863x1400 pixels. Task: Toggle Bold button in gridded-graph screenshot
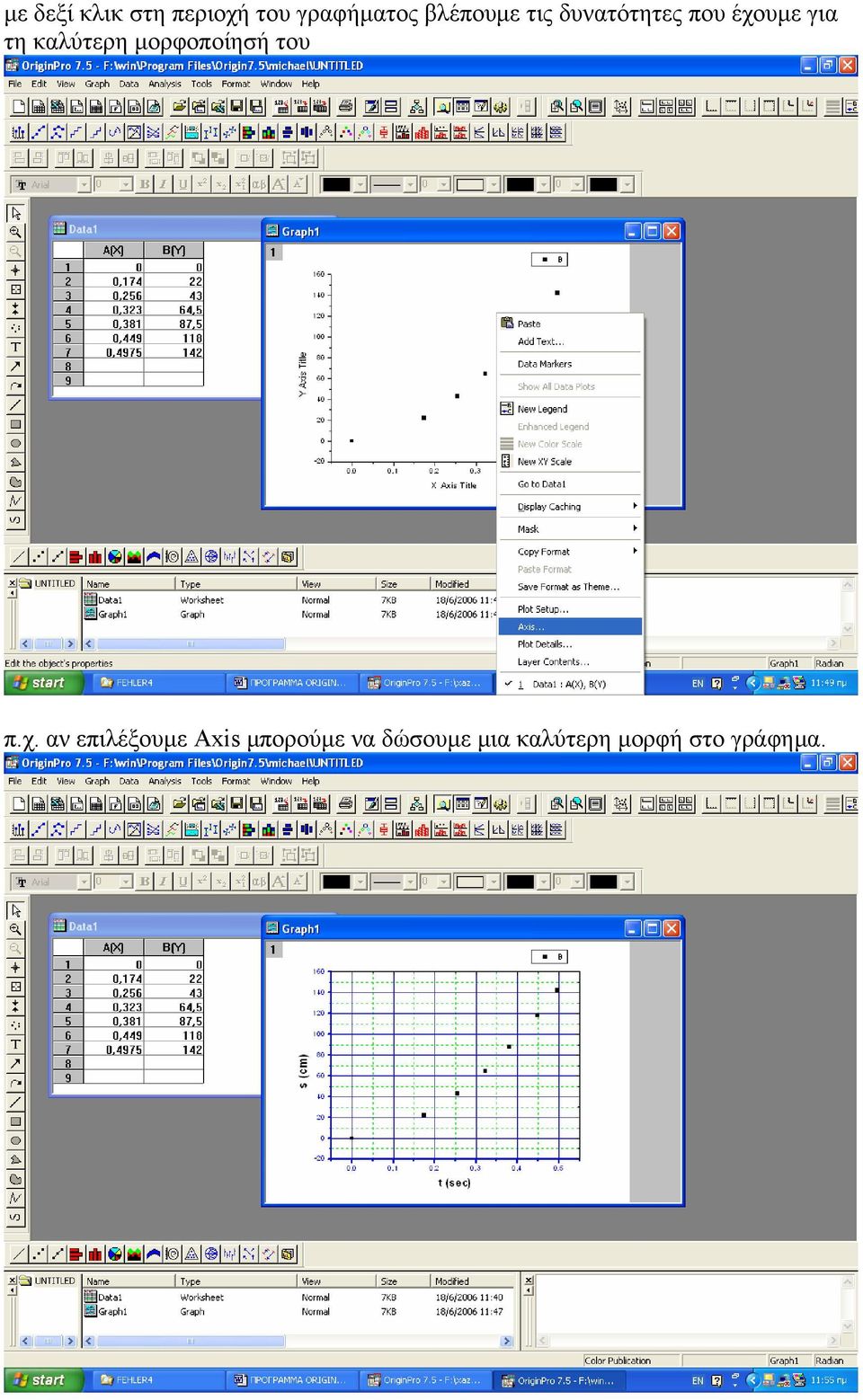tap(144, 882)
